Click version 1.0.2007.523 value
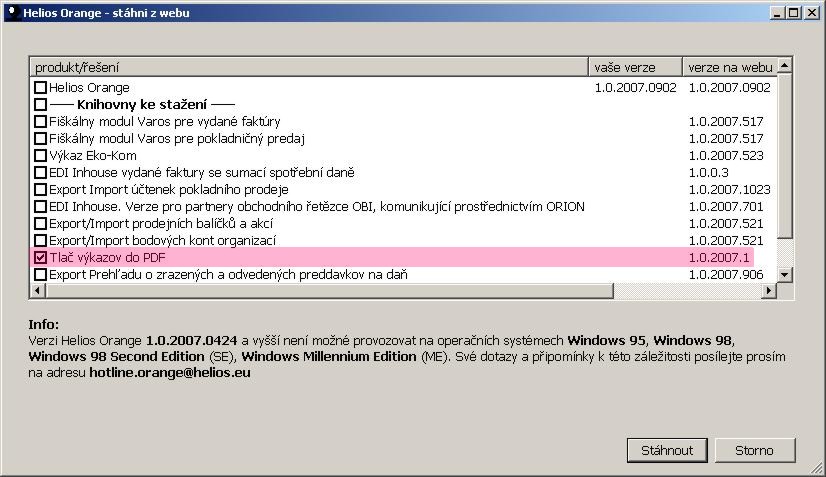The width and height of the screenshot is (826, 477). tap(726, 155)
